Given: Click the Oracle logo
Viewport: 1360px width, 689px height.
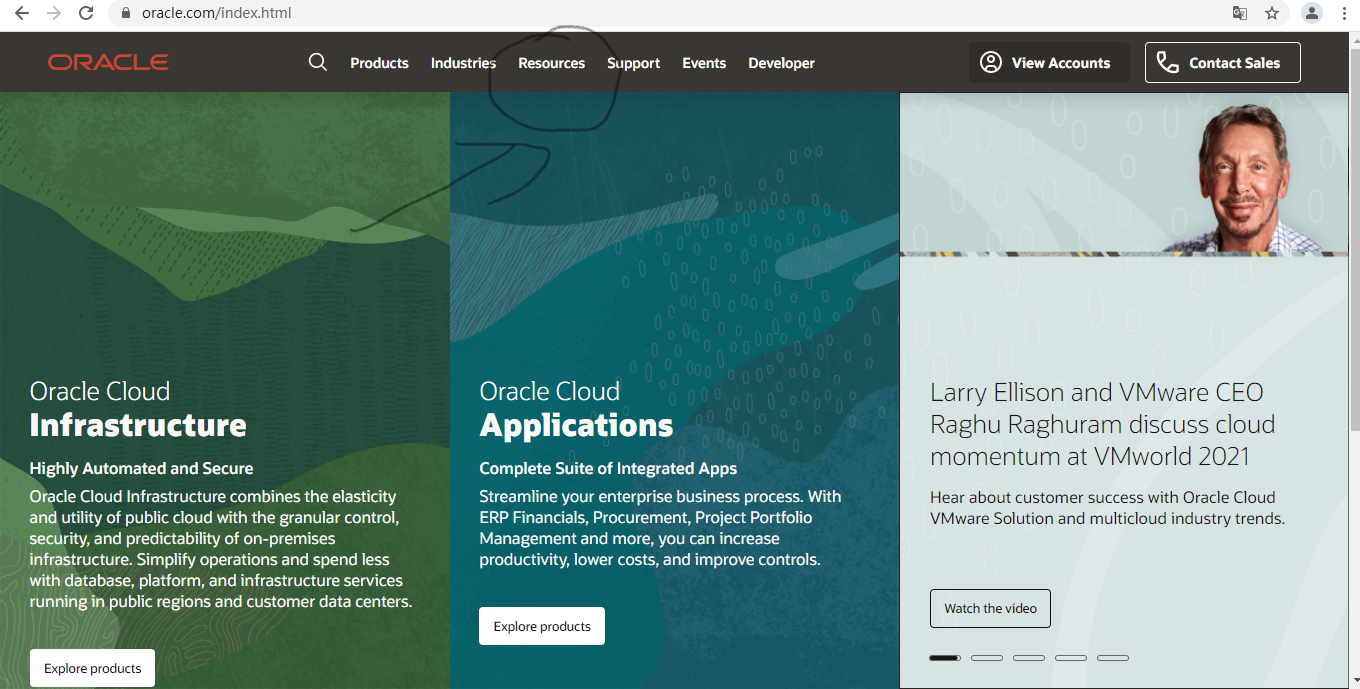Looking at the screenshot, I should click(108, 62).
